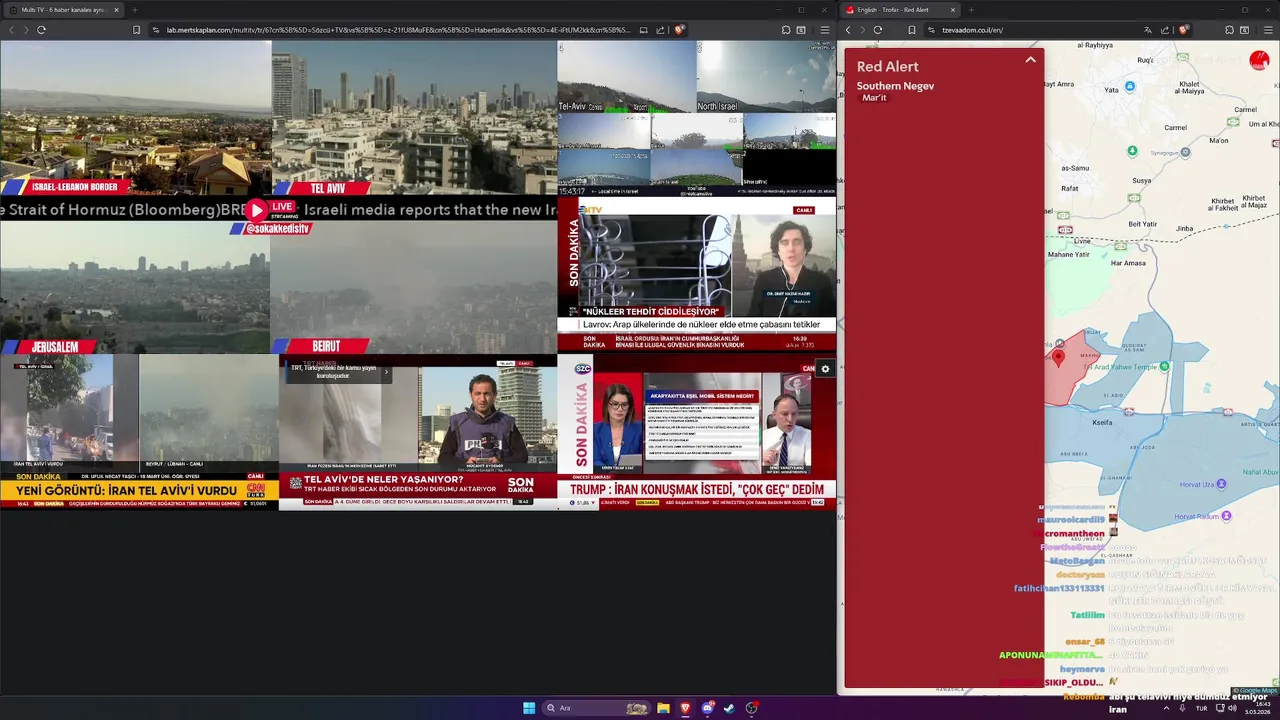
Task: Share the Red Alert page
Action: pos(1165,30)
